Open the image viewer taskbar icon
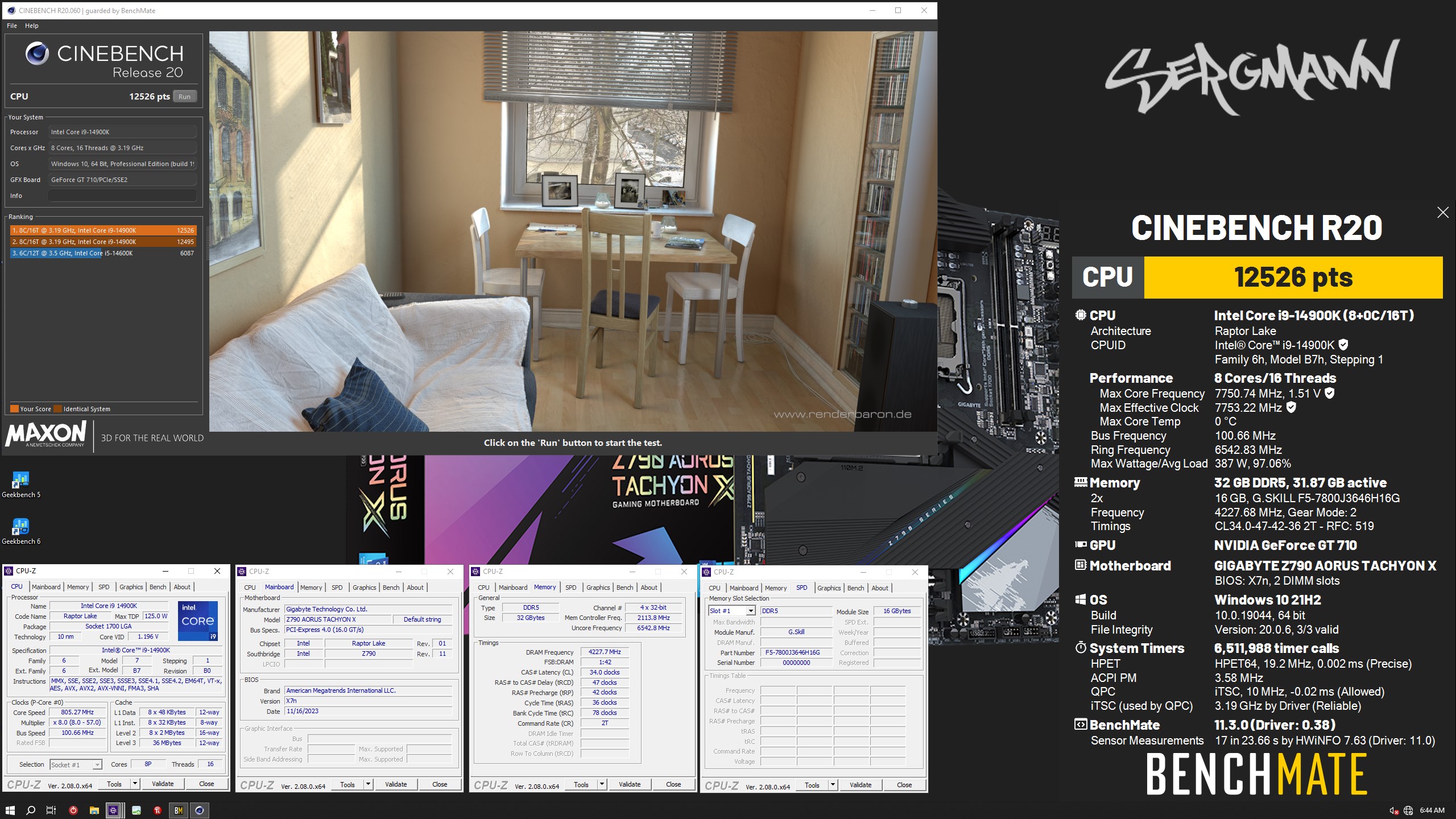Viewport: 1456px width, 819px height. [136, 810]
